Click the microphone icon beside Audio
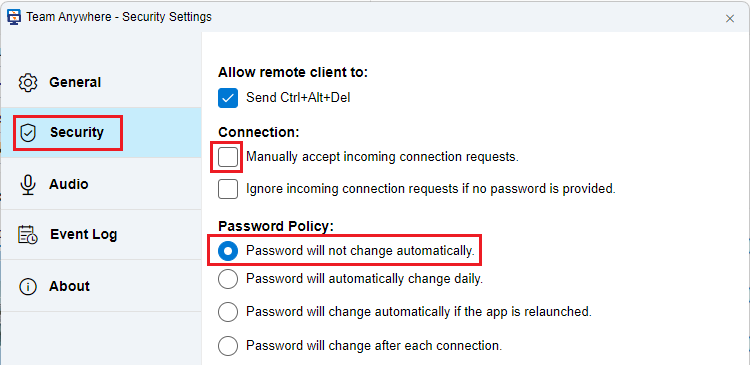 point(28,185)
